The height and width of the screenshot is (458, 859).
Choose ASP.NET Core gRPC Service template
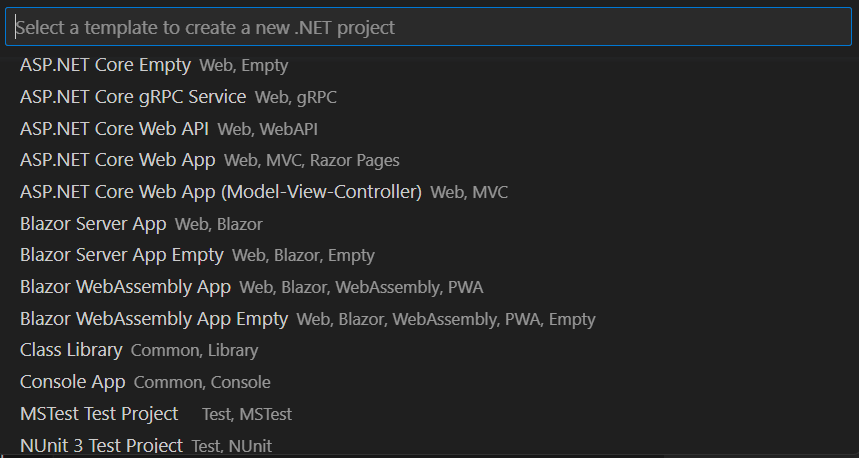tap(133, 97)
